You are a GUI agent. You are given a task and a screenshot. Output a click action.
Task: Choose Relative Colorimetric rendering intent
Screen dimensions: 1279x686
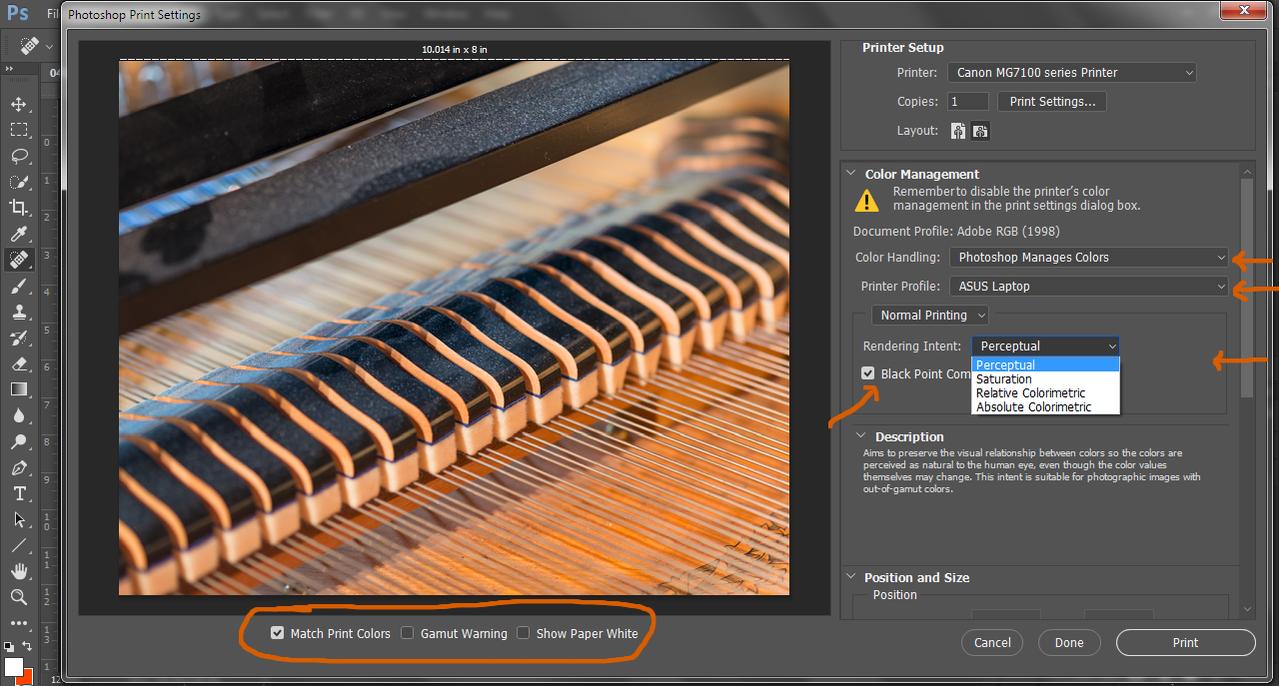[1030, 393]
